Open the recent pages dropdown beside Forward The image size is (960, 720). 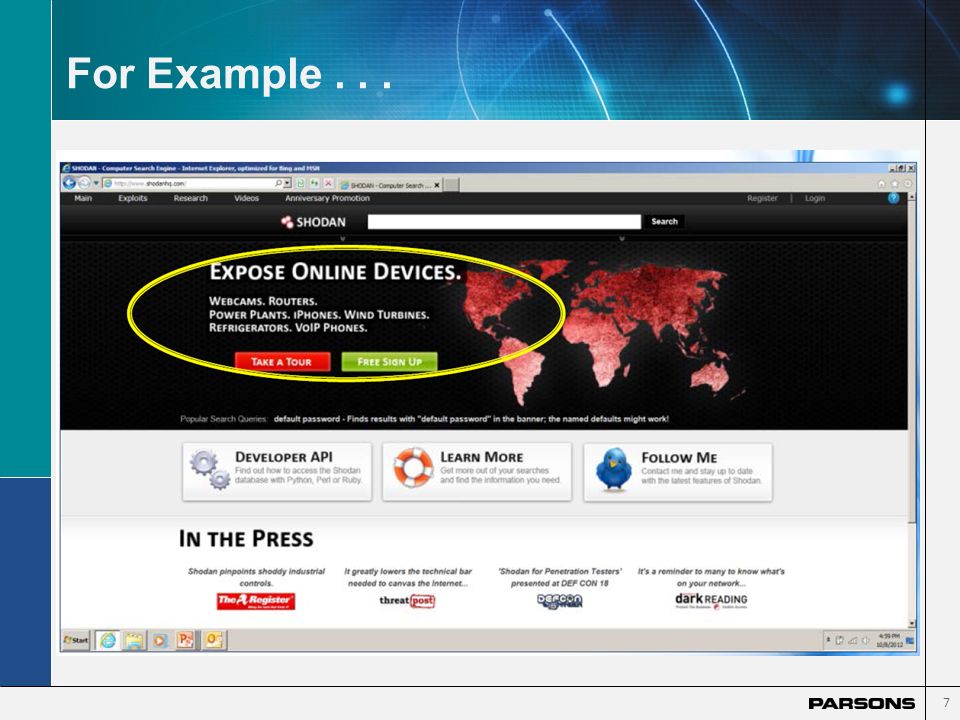tap(96, 183)
